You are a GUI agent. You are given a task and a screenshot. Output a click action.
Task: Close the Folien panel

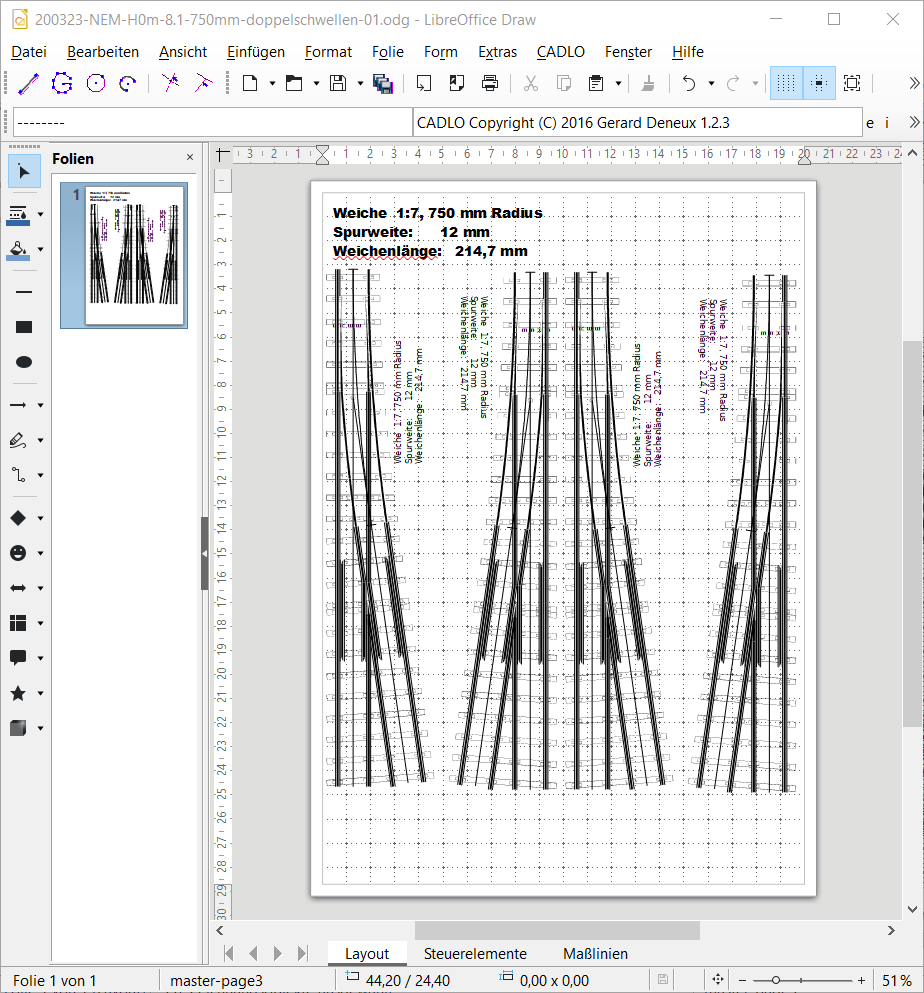tap(190, 158)
